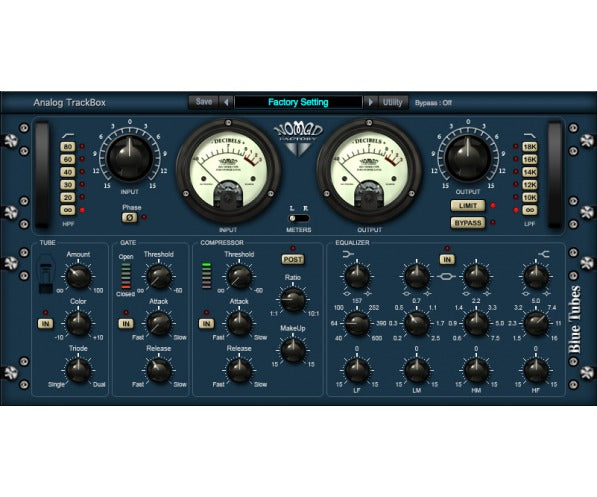Click the compressor MakeUp knob

tap(293, 350)
